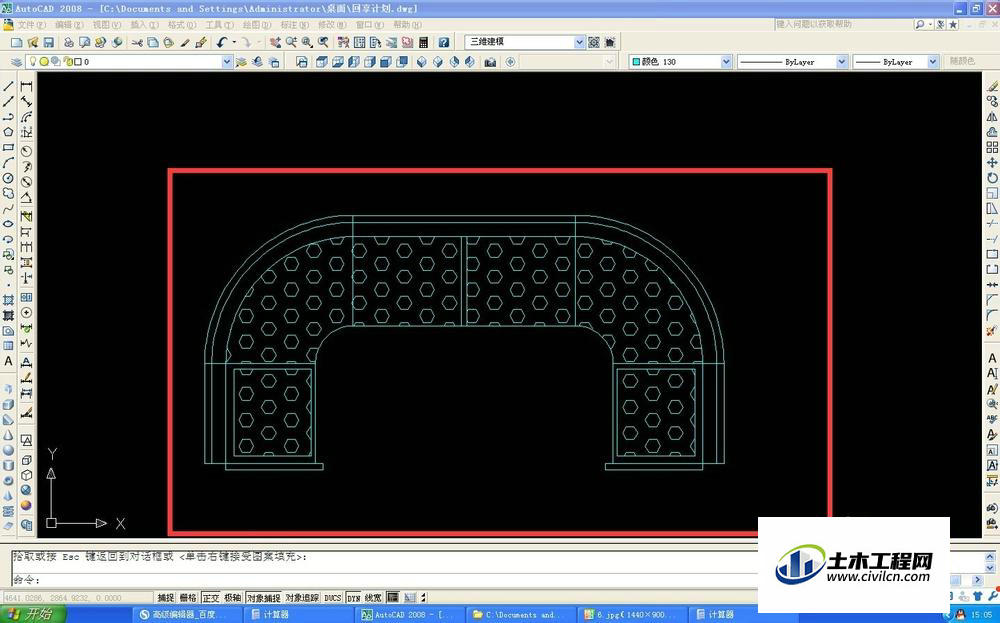Switch to 高级编辑器_百度 taskbar window
The width and height of the screenshot is (1000, 623).
(x=189, y=615)
